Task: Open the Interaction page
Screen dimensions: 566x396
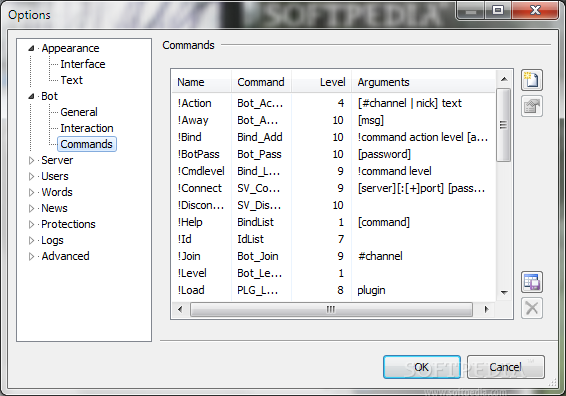Action: pyautogui.click(x=87, y=128)
